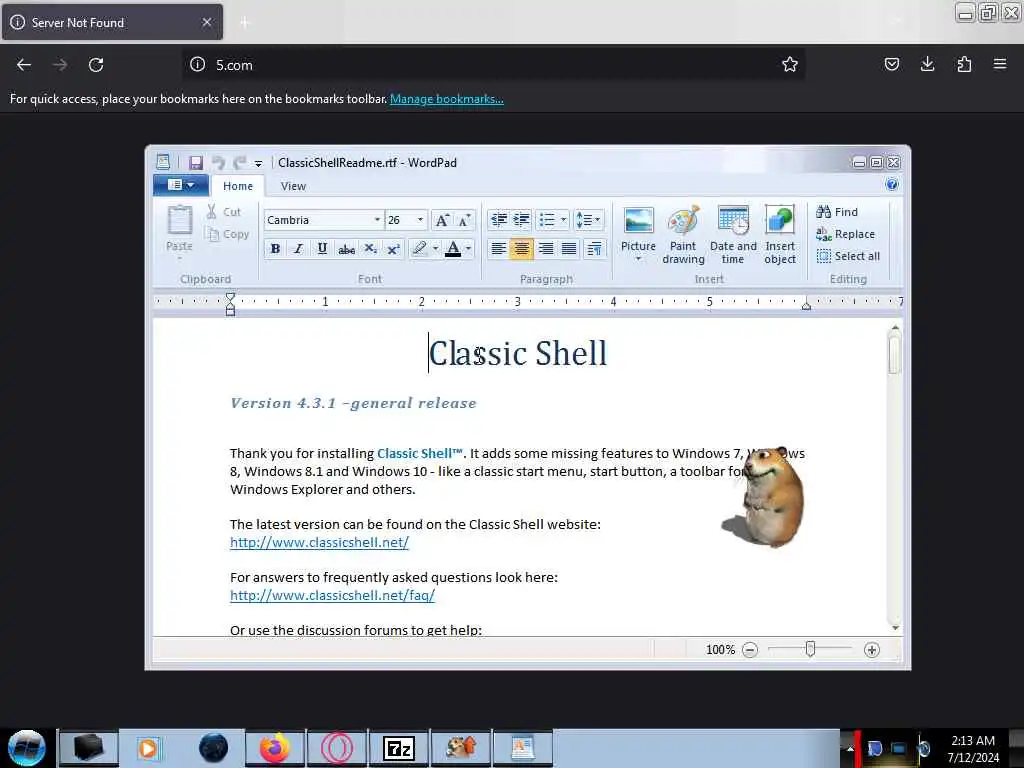
Task: Open Firefox downloads panel
Action: [x=927, y=64]
